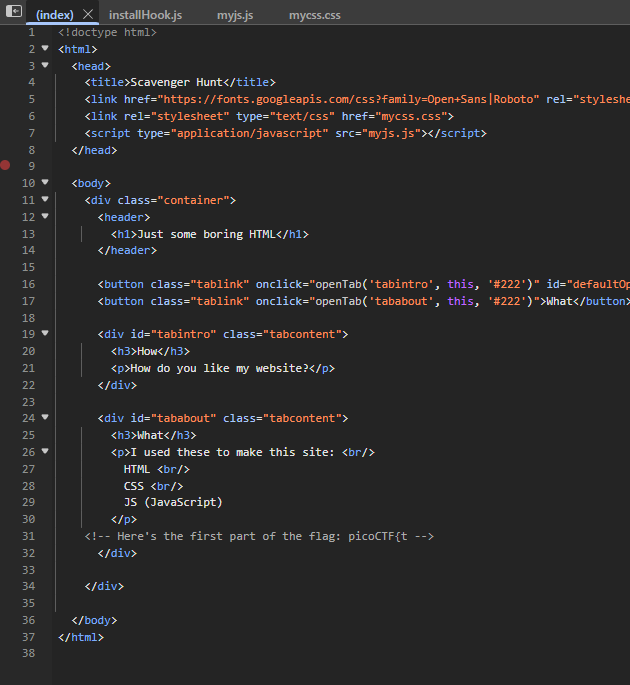Toggle the navigator sidebar icon
The width and height of the screenshot is (630, 685).
point(14,10)
